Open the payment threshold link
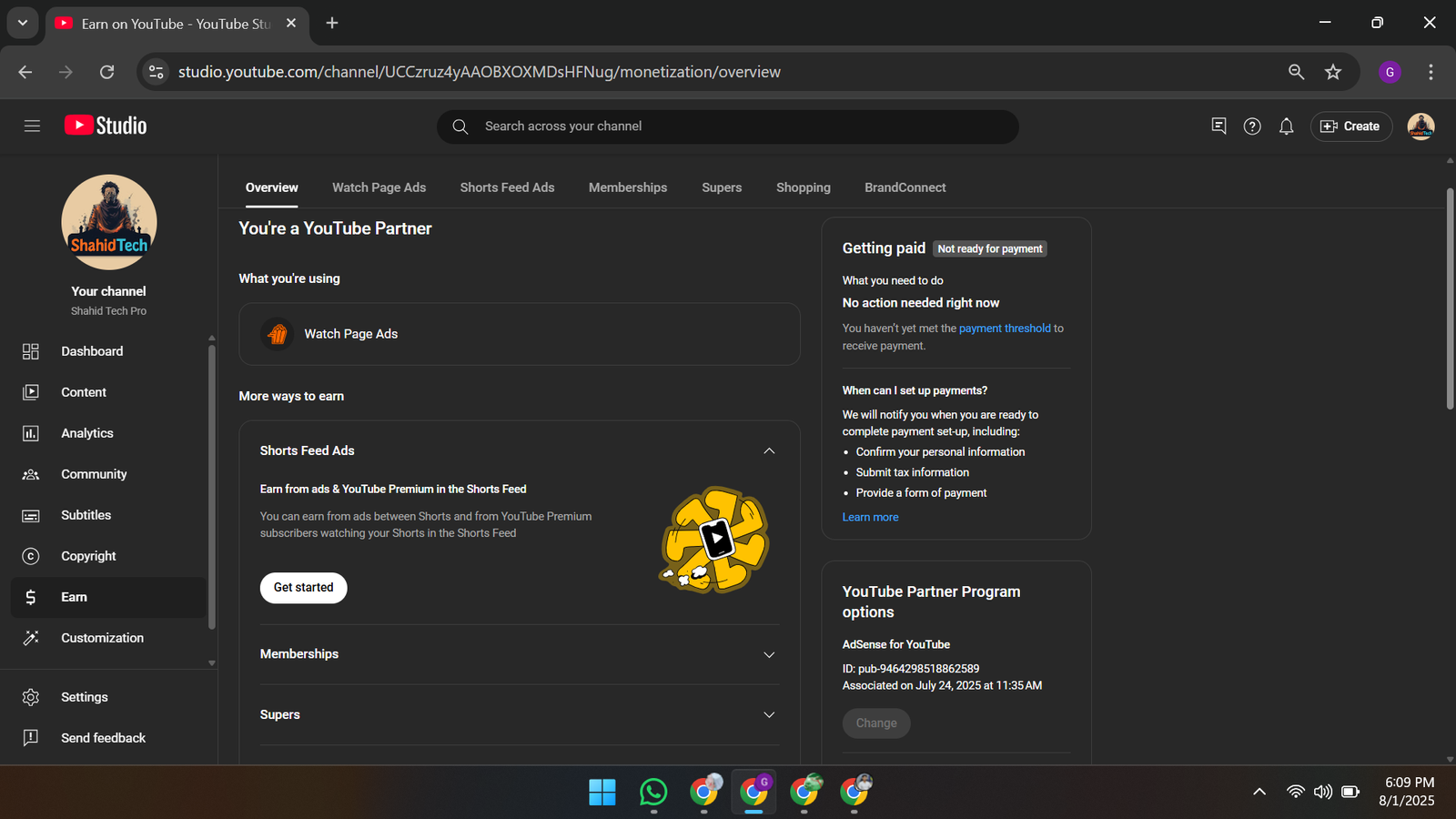1456x819 pixels. point(1005,329)
